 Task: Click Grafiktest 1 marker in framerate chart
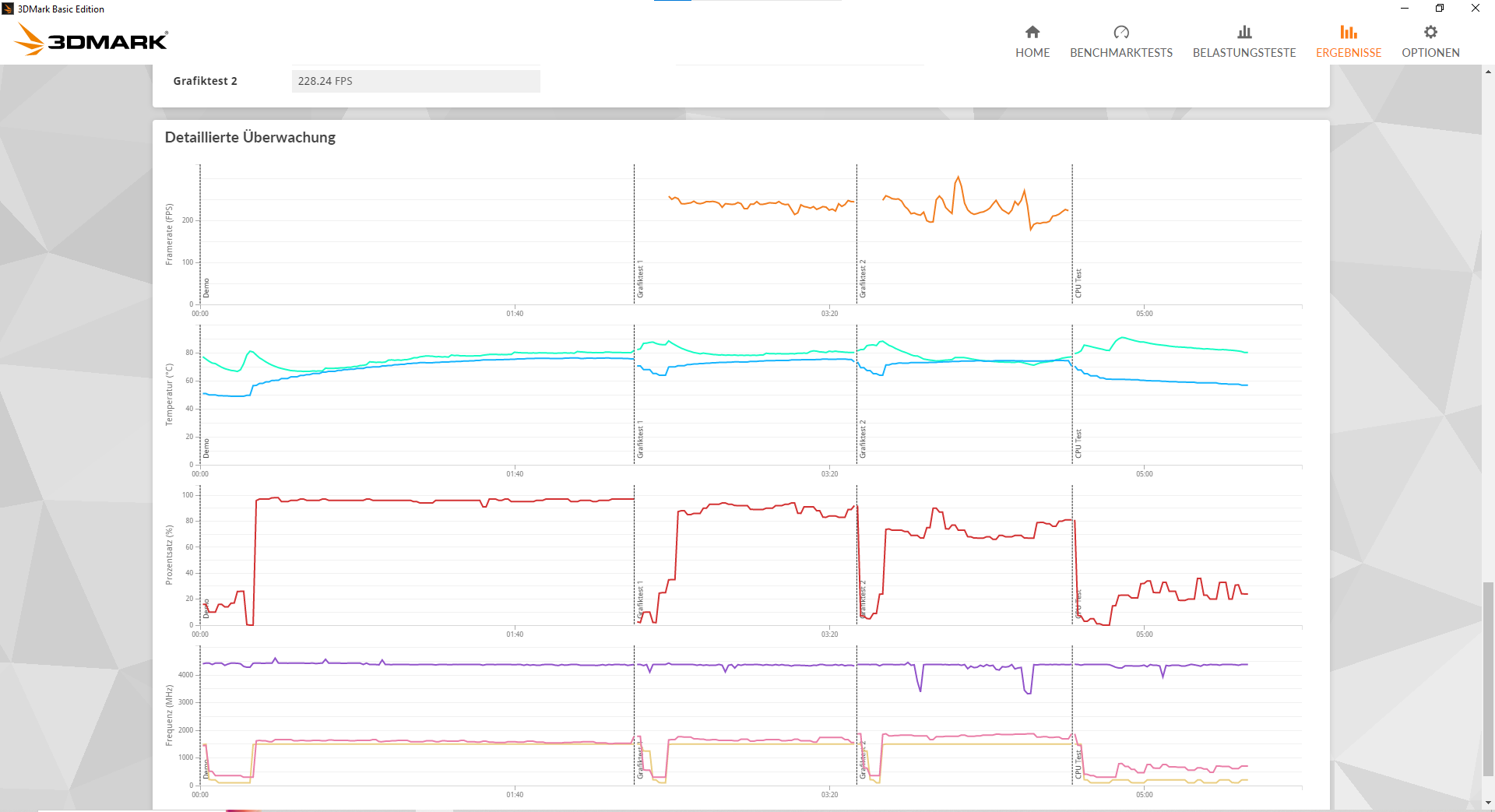pyautogui.click(x=640, y=279)
